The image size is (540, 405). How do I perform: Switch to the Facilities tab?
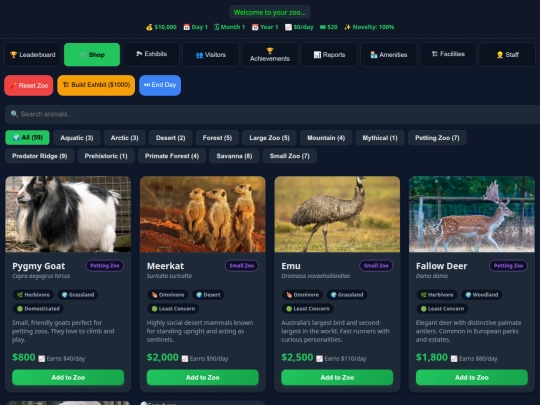(448, 54)
